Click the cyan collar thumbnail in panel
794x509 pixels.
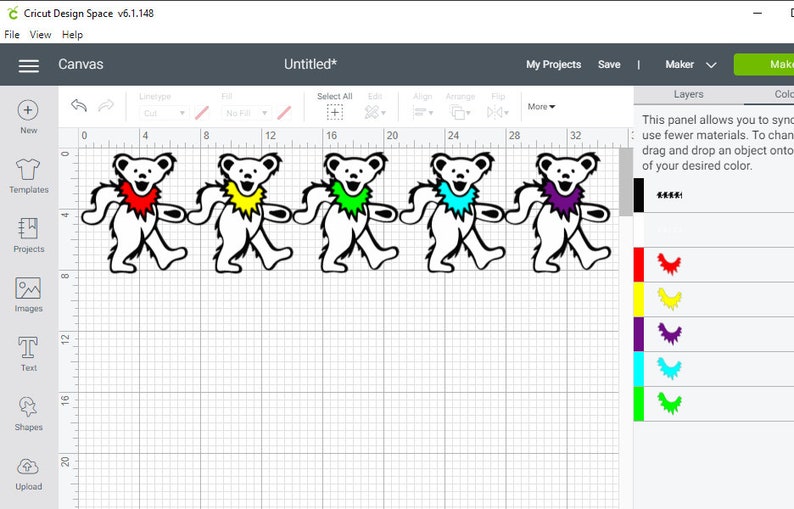click(669, 368)
